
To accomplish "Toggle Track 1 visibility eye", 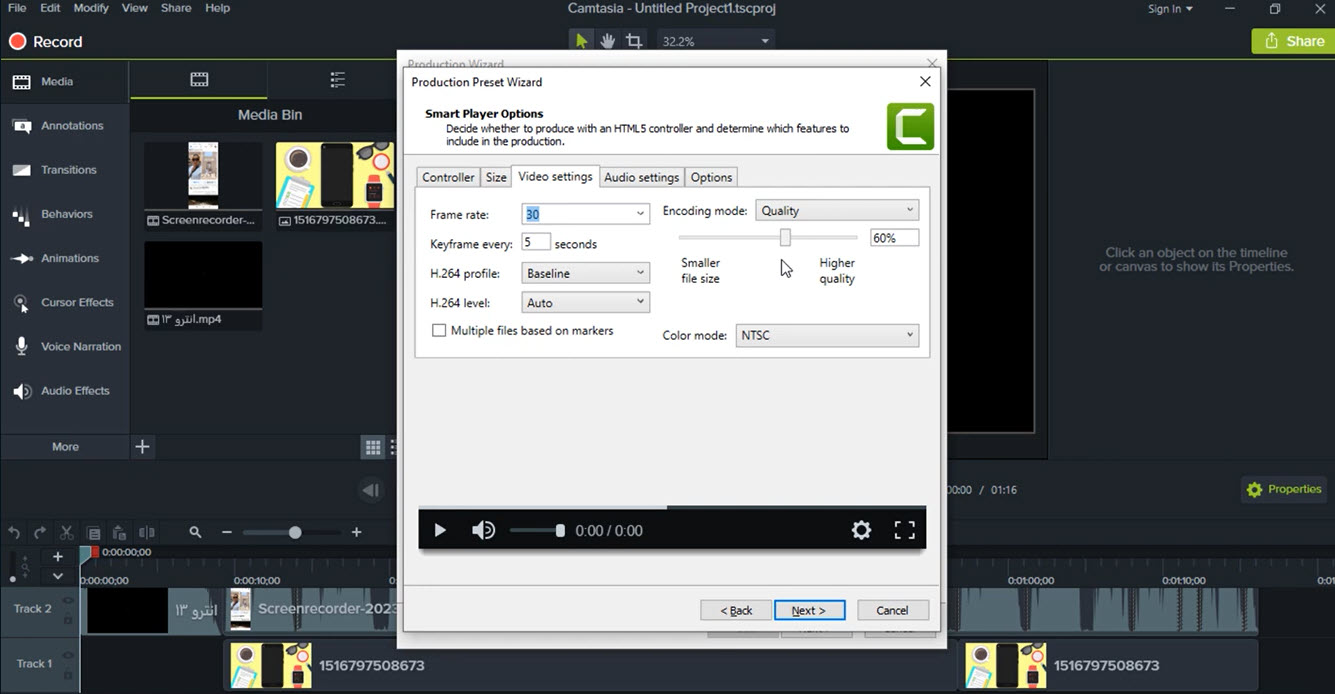I will tap(68, 655).
